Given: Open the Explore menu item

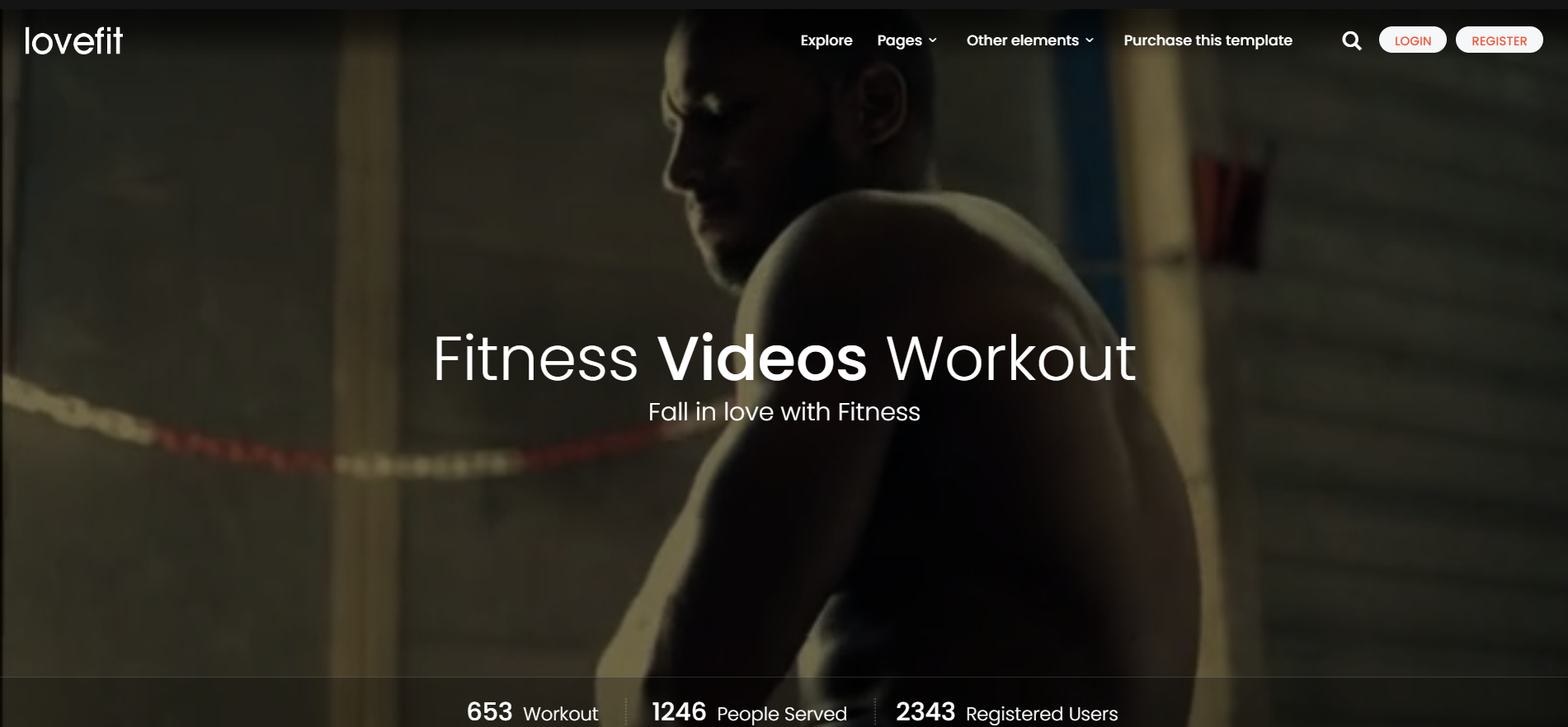Looking at the screenshot, I should click(x=826, y=40).
